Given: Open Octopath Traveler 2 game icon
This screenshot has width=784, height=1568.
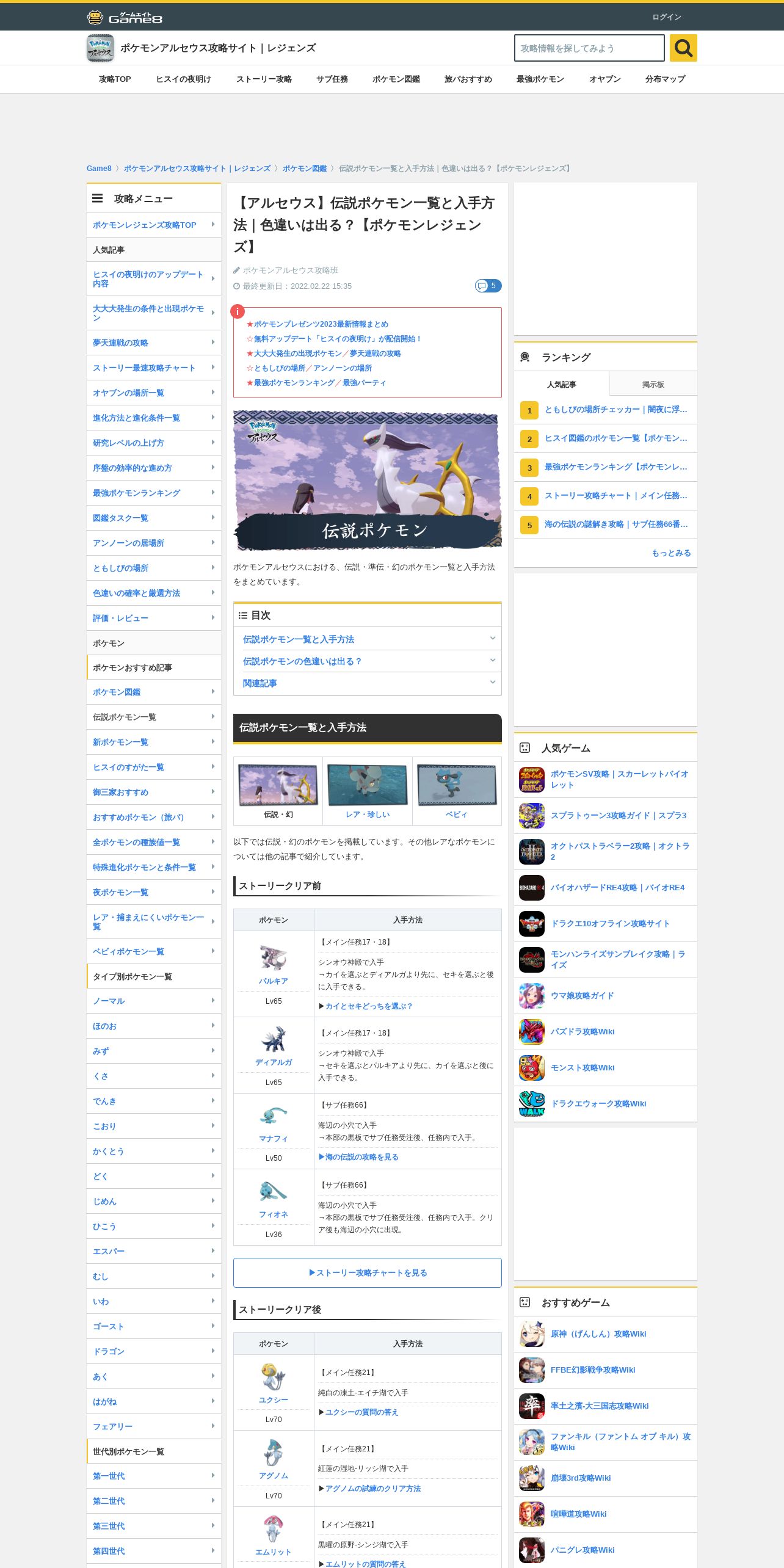Looking at the screenshot, I should (x=532, y=852).
